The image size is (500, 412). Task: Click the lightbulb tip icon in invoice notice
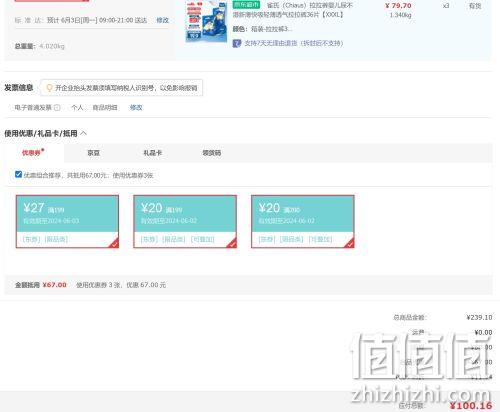tap(49, 88)
